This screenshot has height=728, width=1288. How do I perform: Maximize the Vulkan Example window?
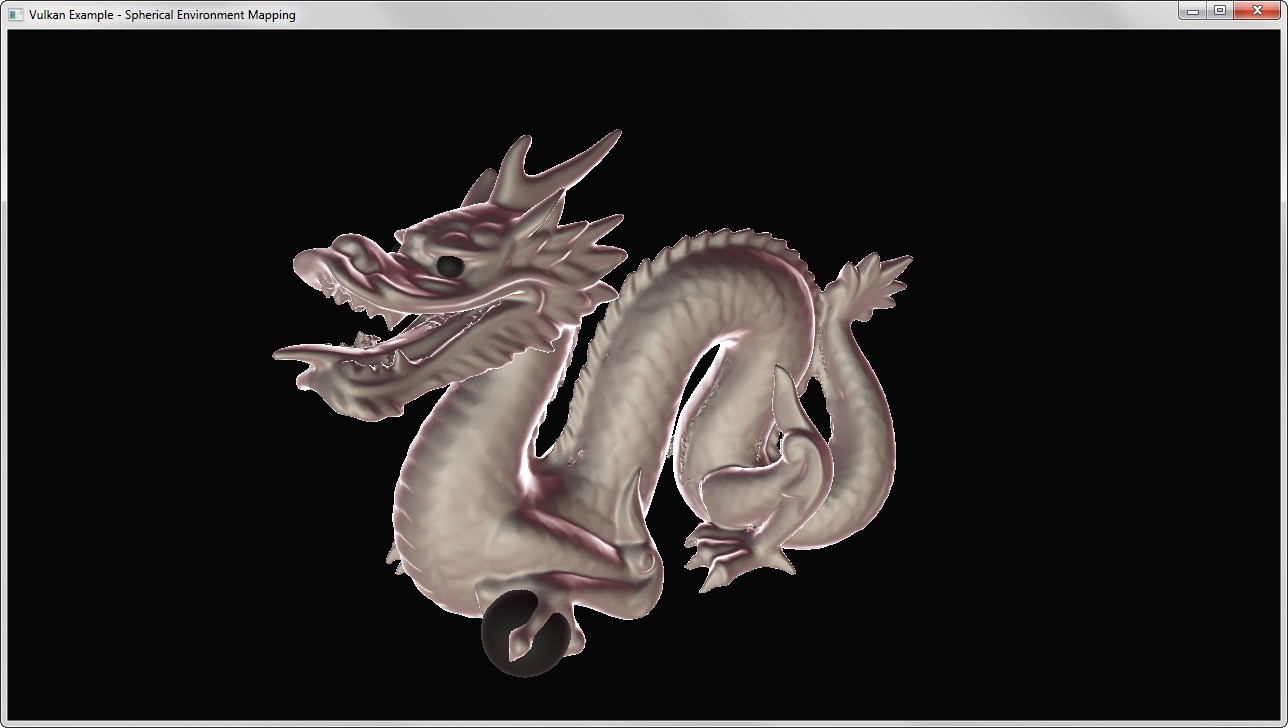(x=1220, y=11)
